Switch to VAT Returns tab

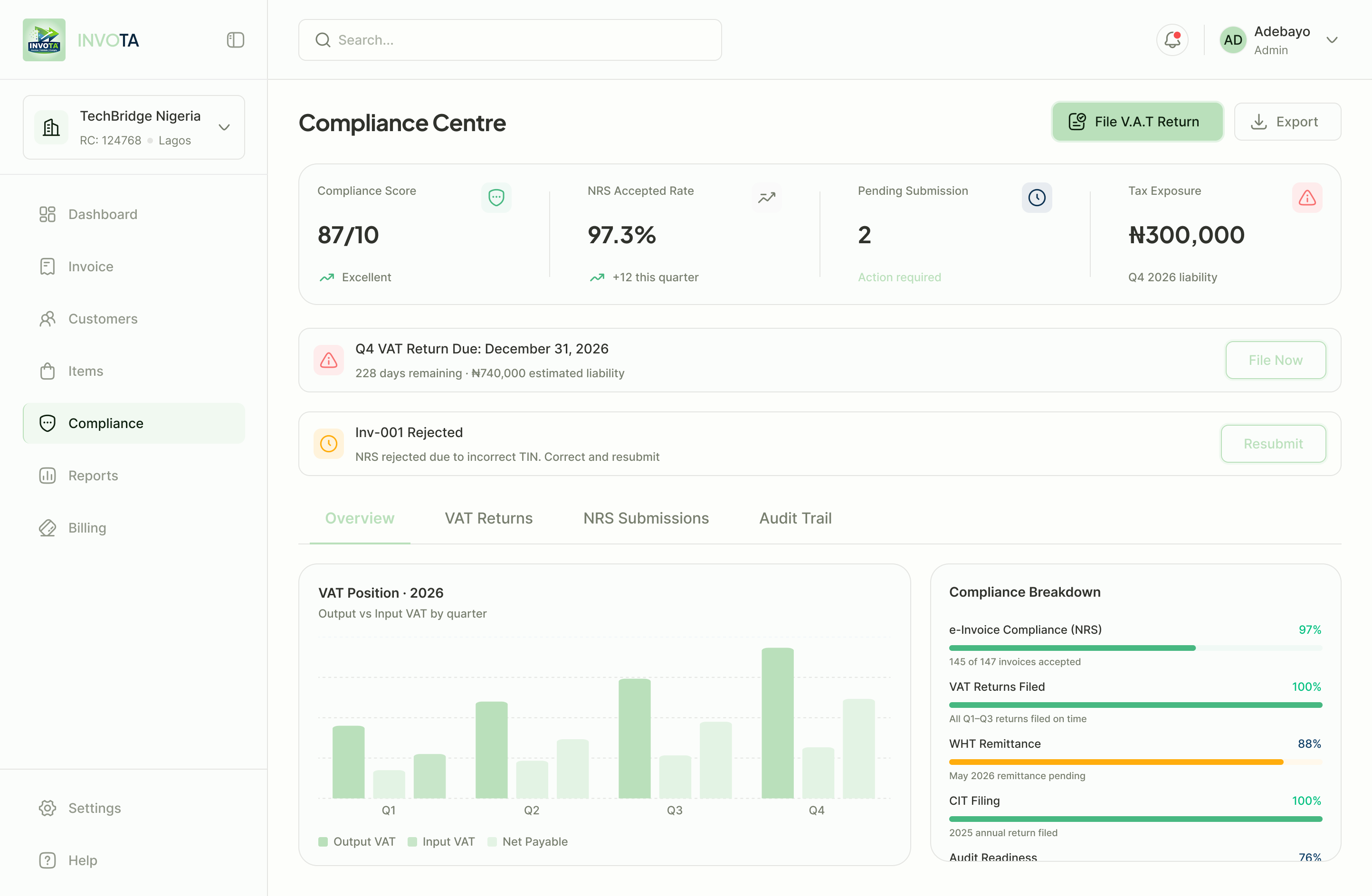coord(488,518)
